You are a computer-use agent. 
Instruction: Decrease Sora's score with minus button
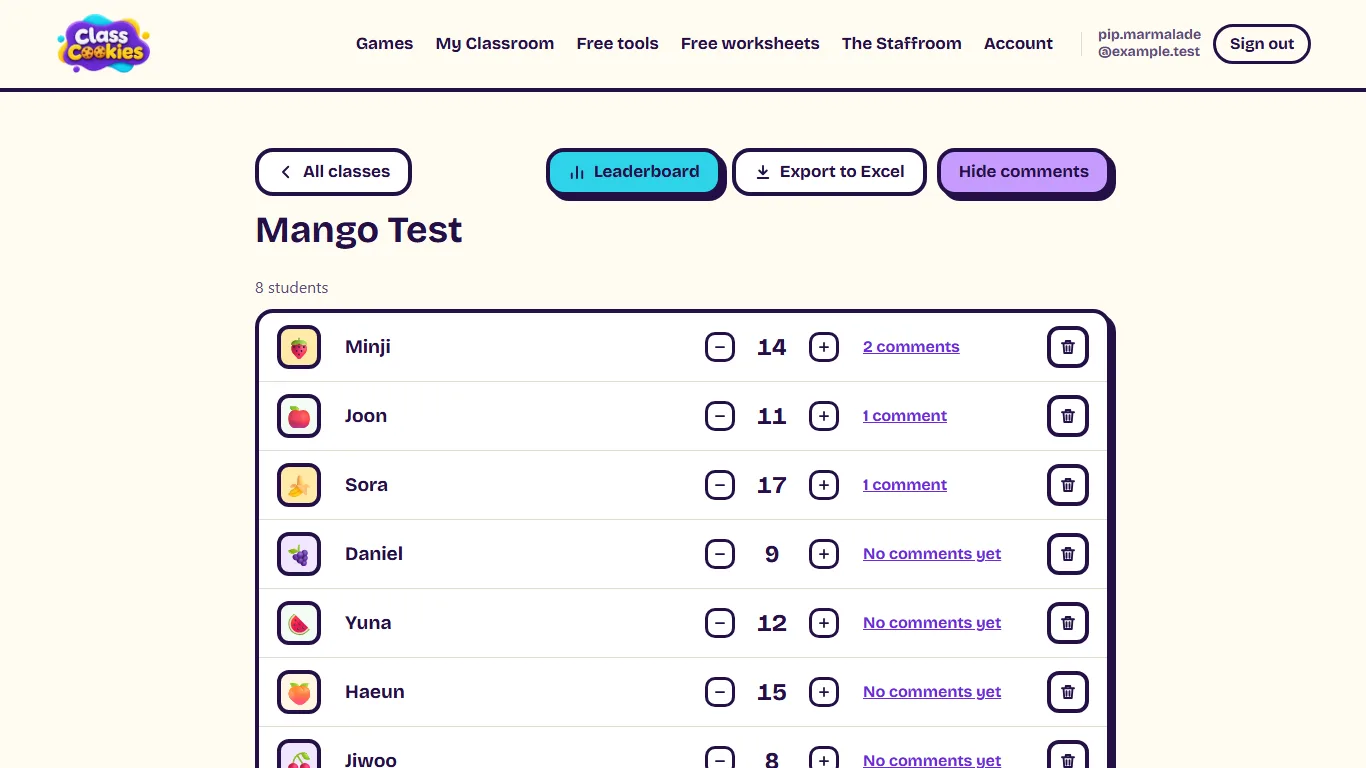pyautogui.click(x=720, y=485)
